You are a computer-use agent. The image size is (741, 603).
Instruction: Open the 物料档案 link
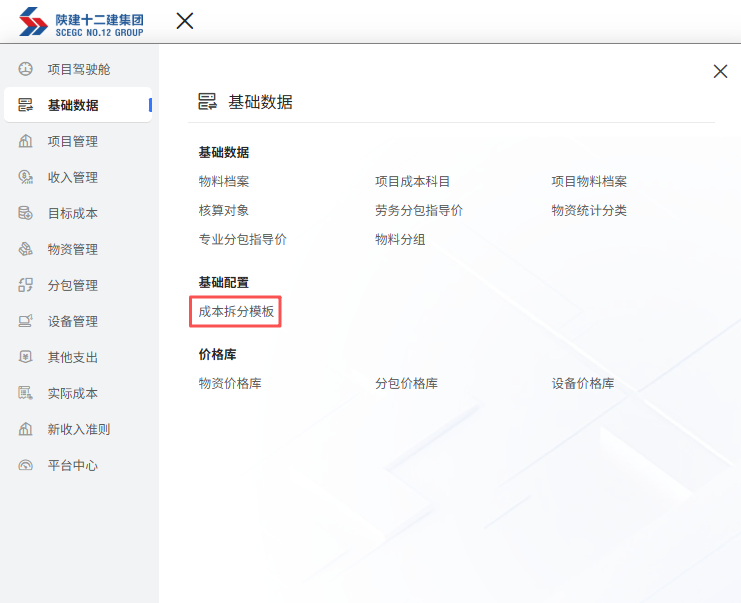coord(224,181)
